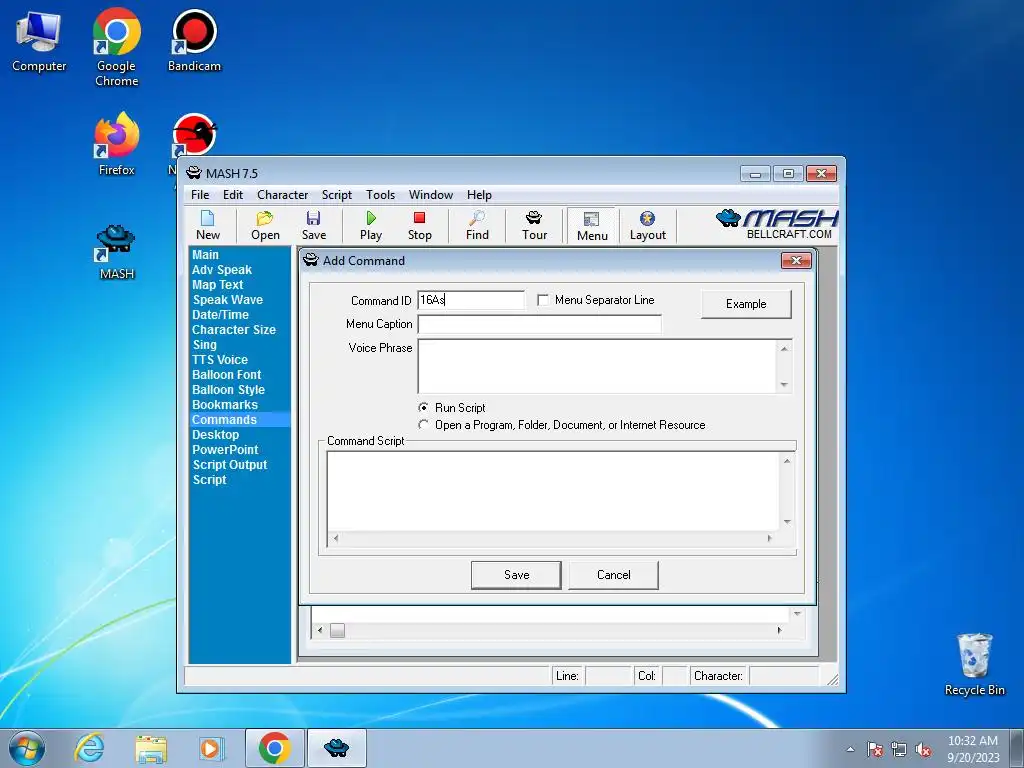
Task: Select Date/Time in the sidebar
Action: (220, 315)
